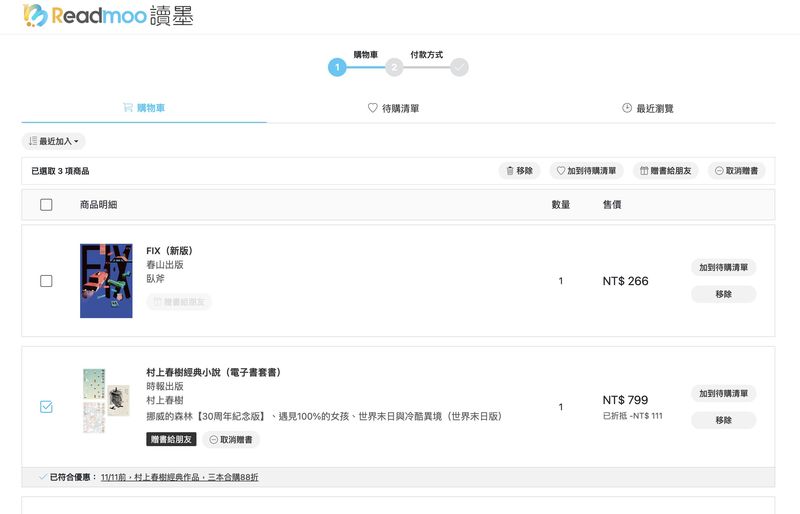The image size is (800, 514).
Task: Select step 1 購物車 progress circle
Action: (x=337, y=67)
